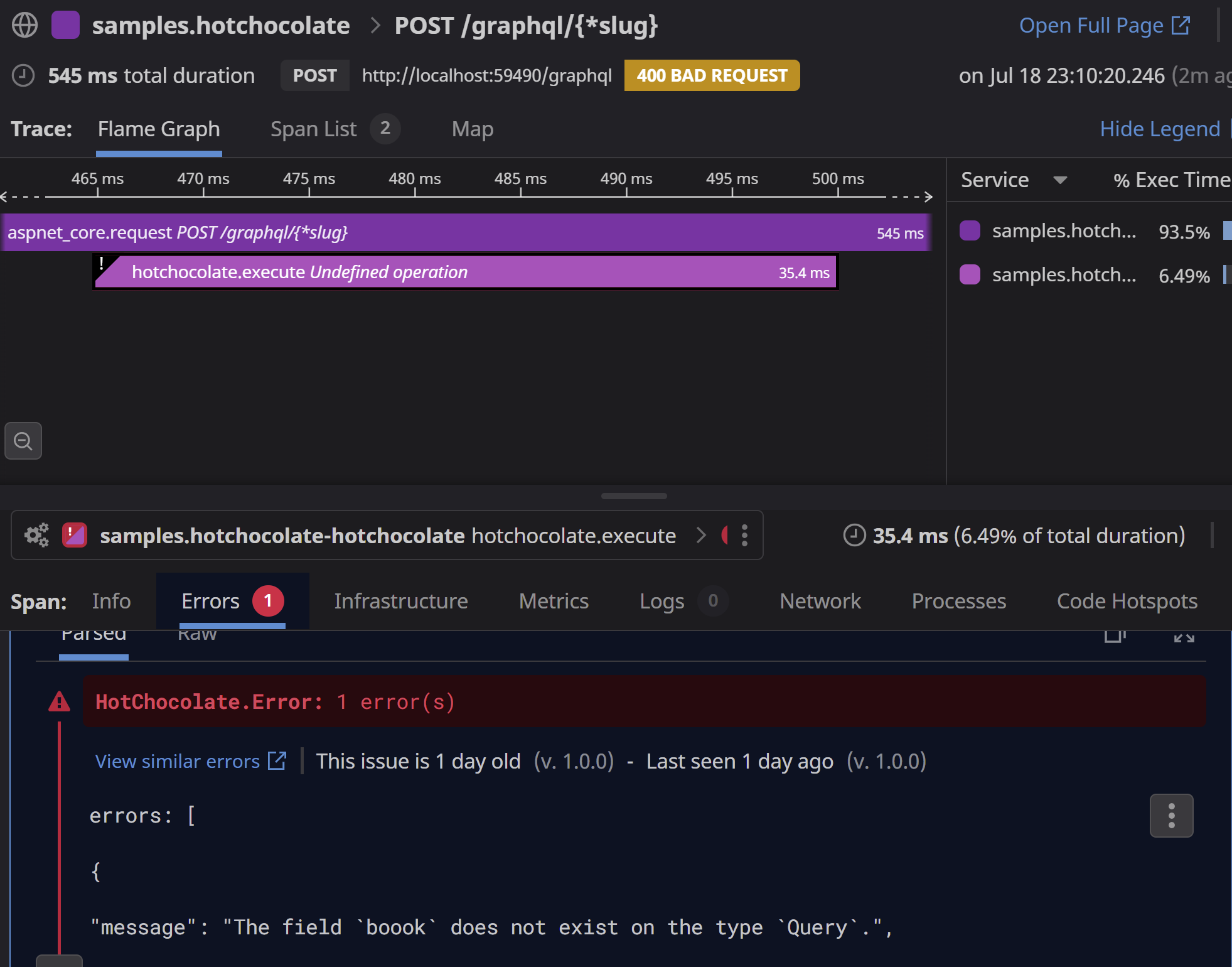Click the gears icon in span header

coord(36,535)
